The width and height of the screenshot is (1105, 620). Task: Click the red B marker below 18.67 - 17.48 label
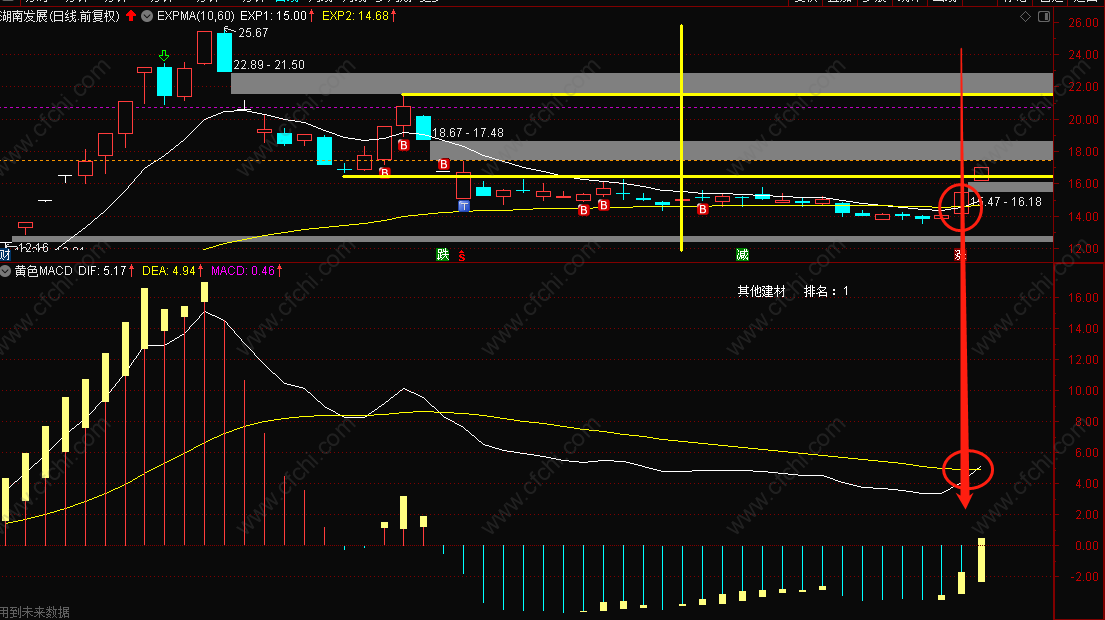coord(443,164)
